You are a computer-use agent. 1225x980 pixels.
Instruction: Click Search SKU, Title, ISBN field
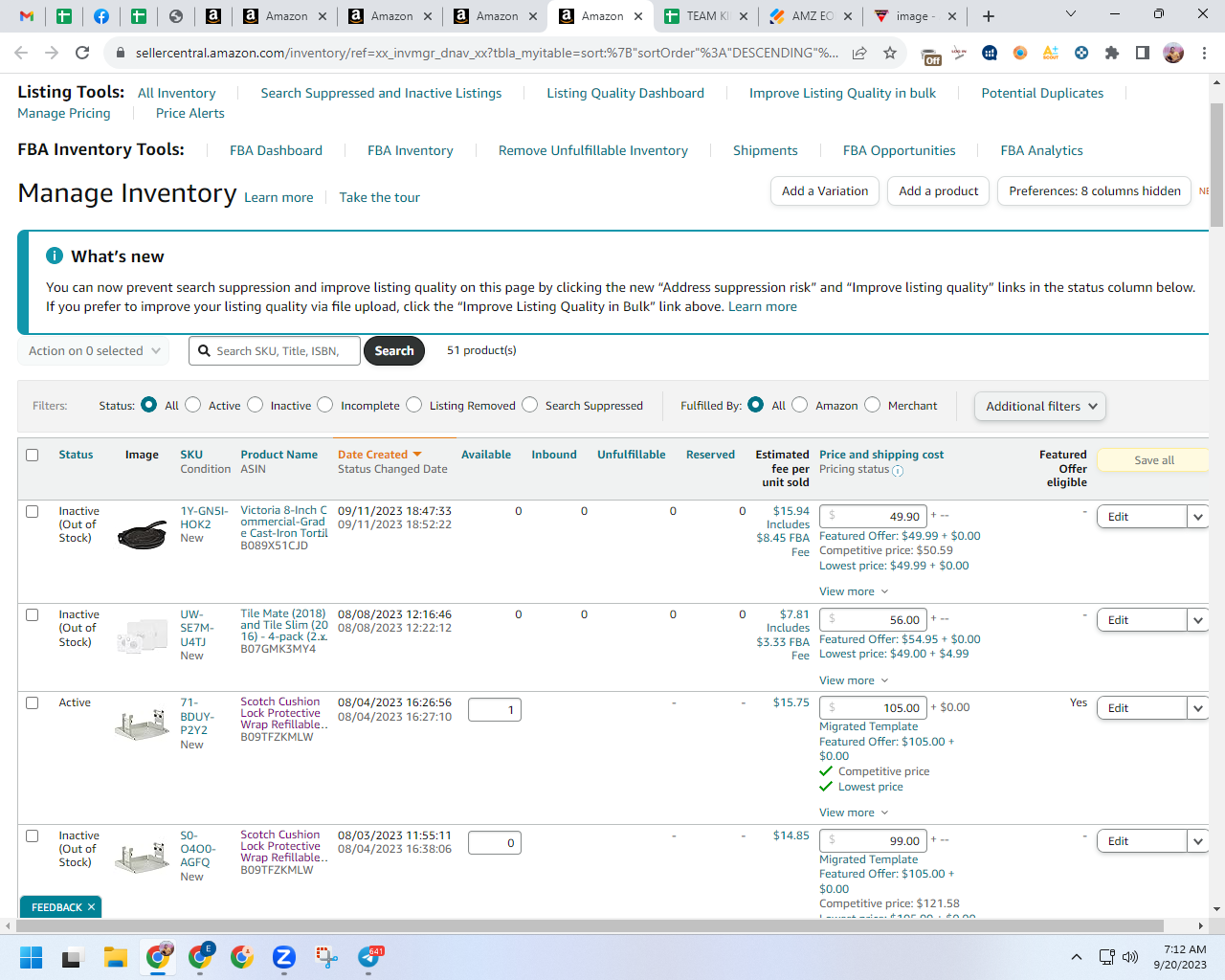[275, 351]
